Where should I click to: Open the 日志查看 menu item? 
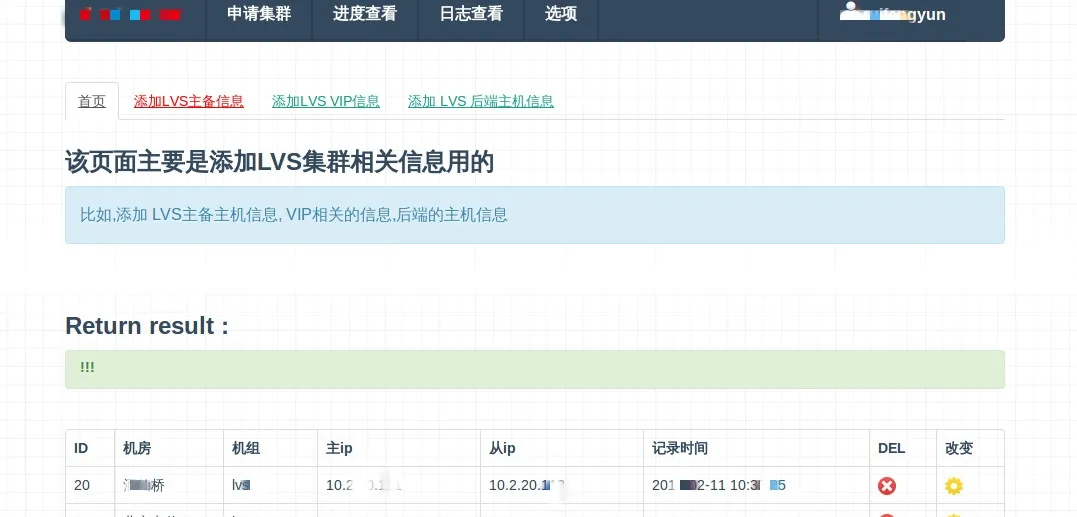(x=471, y=14)
